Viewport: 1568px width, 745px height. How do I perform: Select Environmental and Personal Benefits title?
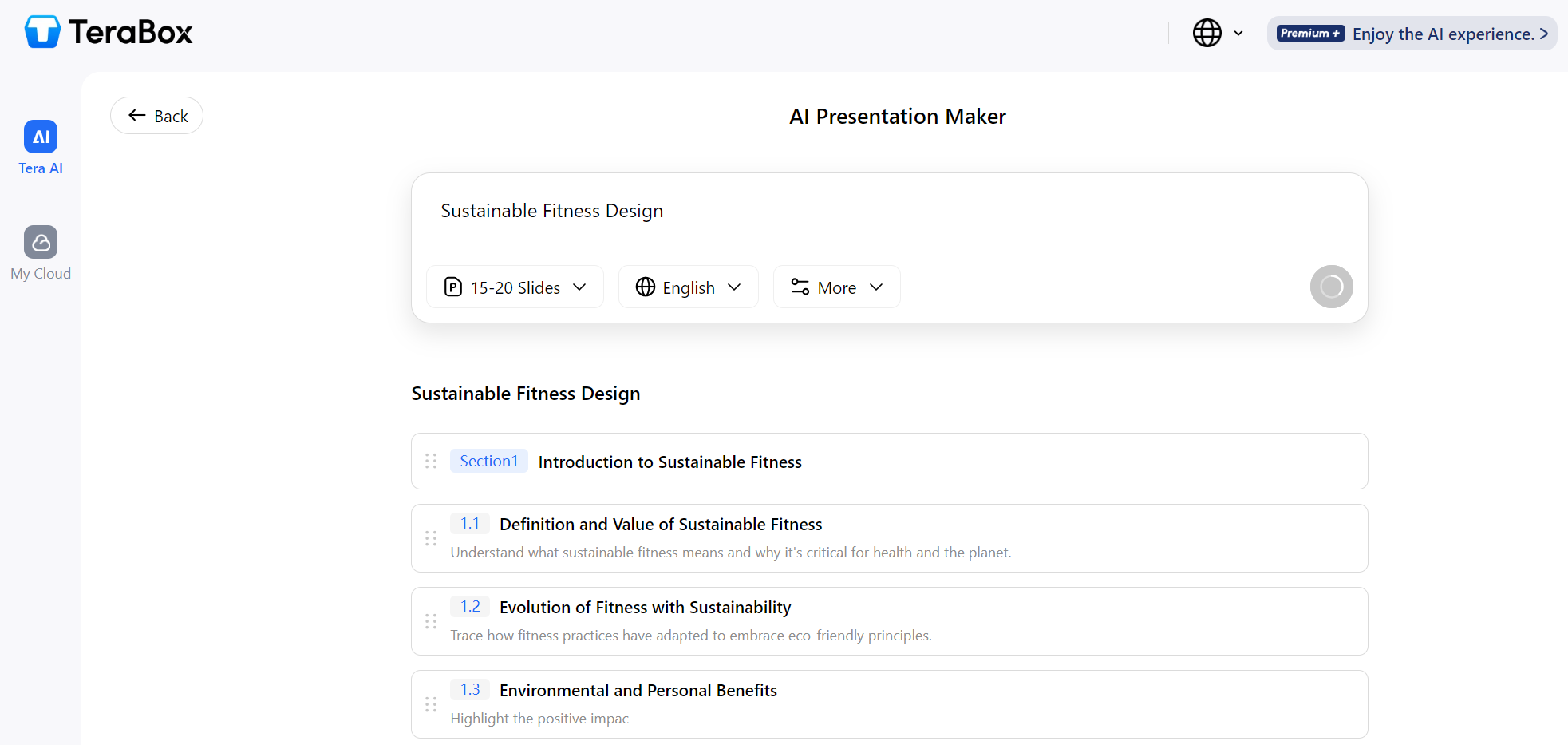point(638,691)
